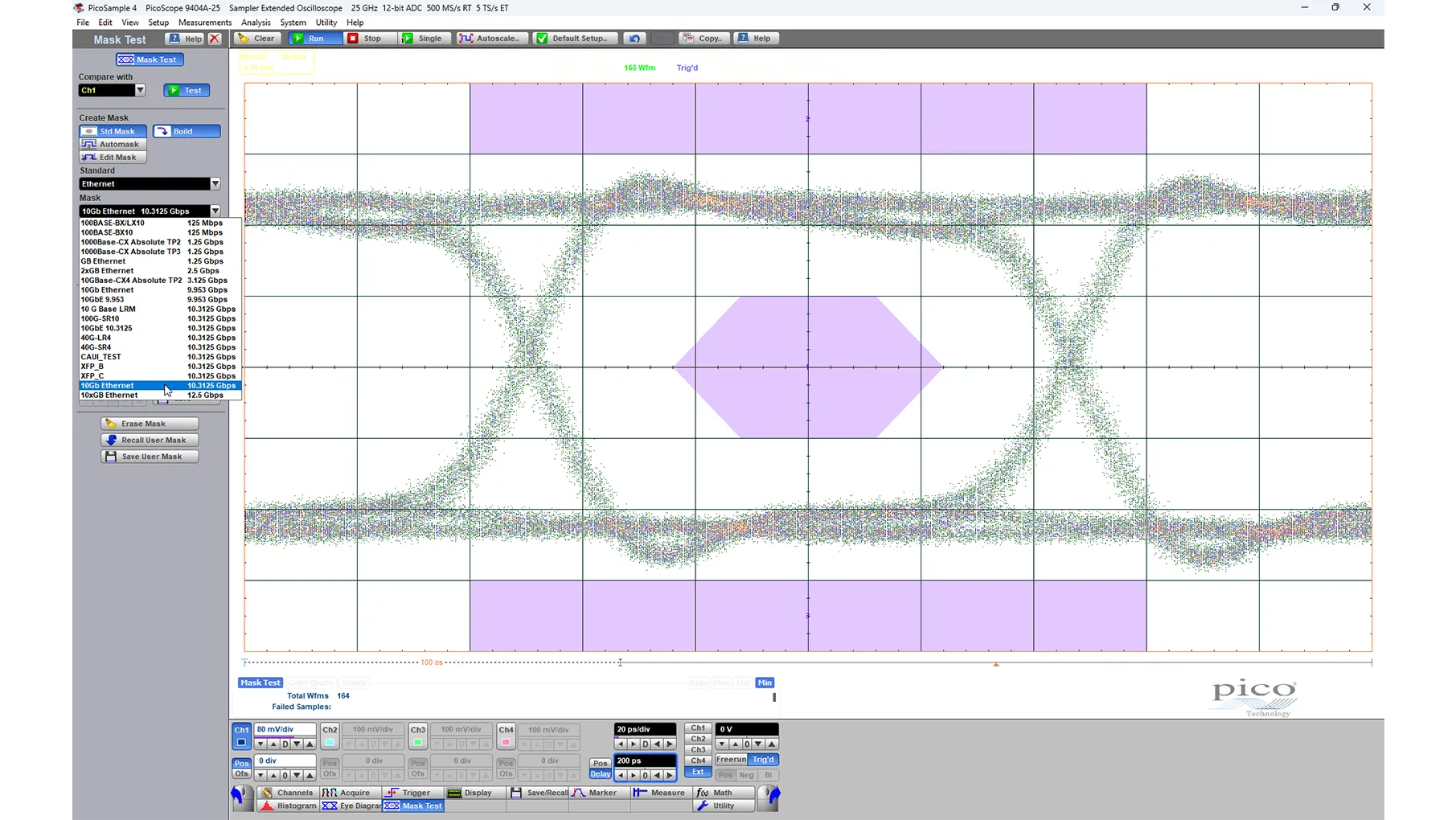Click Save User Mask
The height and width of the screenshot is (820, 1456).
click(150, 457)
